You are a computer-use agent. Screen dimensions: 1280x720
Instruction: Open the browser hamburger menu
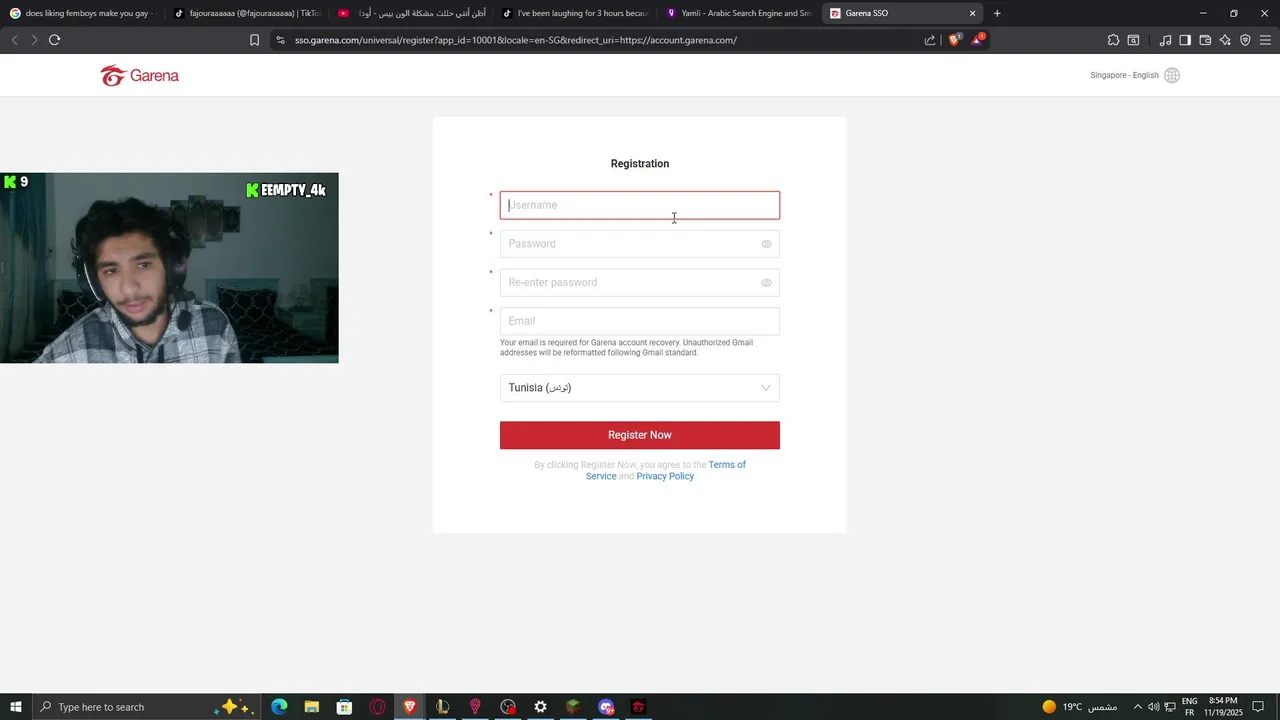(x=1265, y=40)
